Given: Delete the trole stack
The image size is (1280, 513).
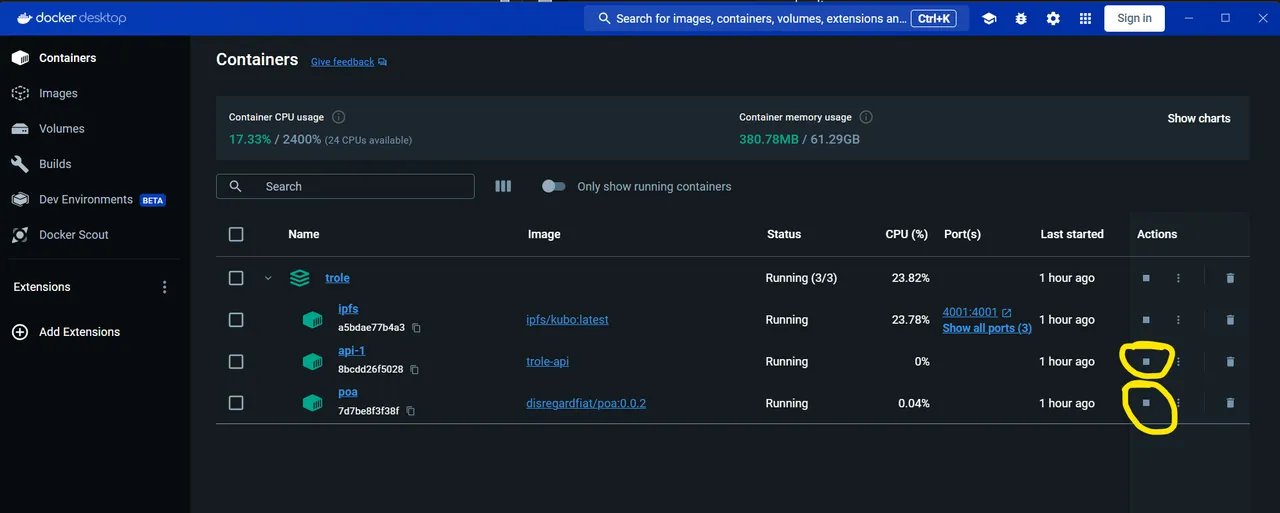Looking at the screenshot, I should coord(1230,278).
